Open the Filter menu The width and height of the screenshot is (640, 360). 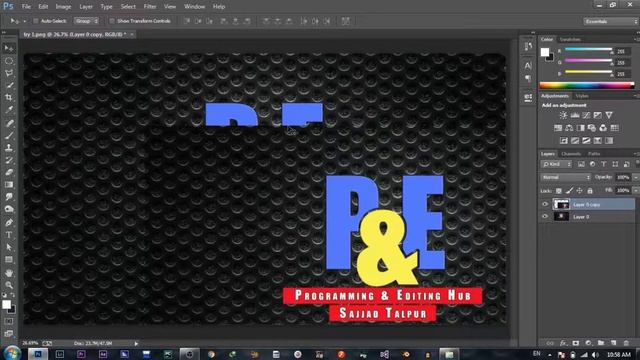150,7
